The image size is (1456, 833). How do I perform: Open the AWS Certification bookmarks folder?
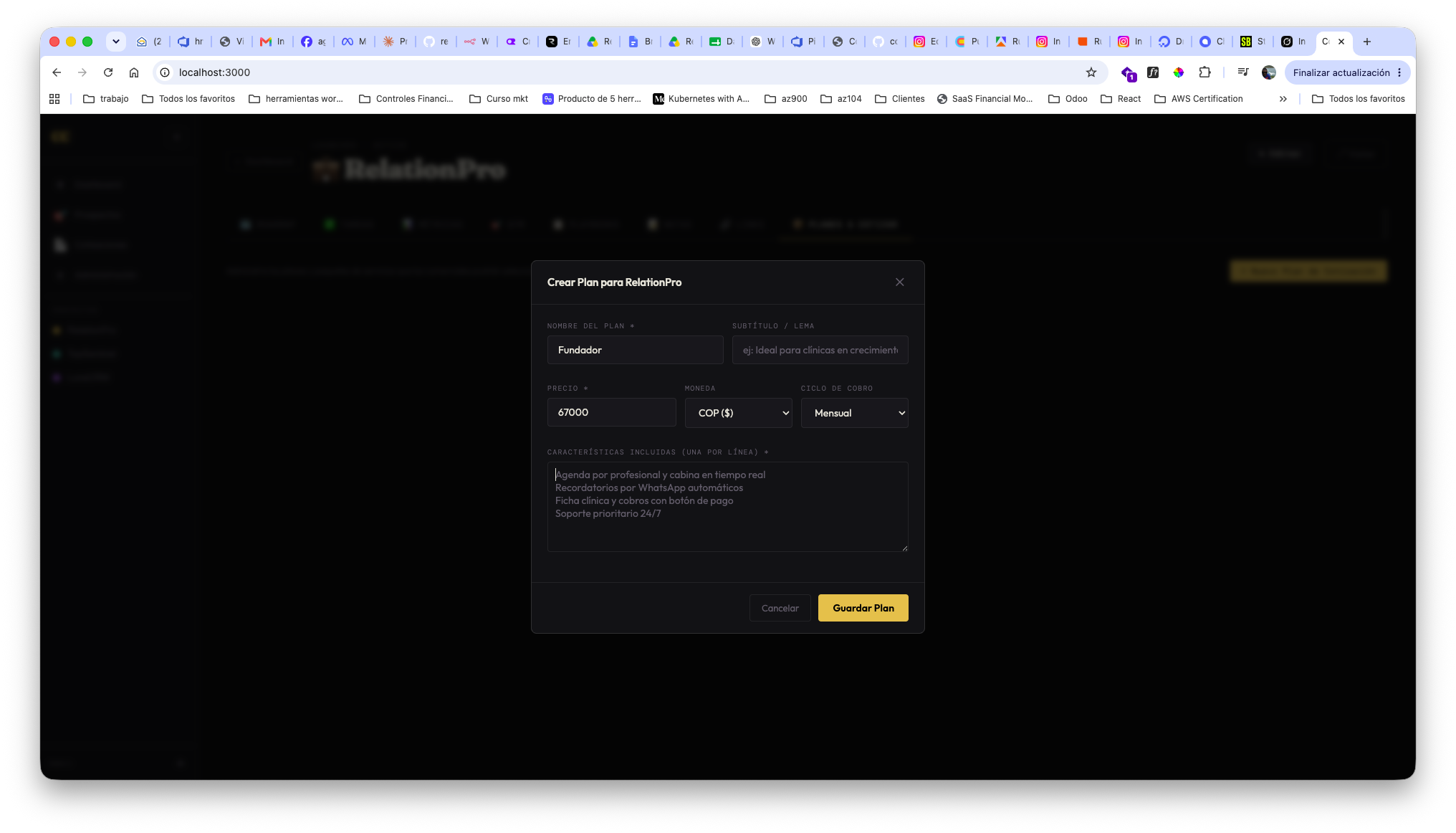tap(1199, 99)
